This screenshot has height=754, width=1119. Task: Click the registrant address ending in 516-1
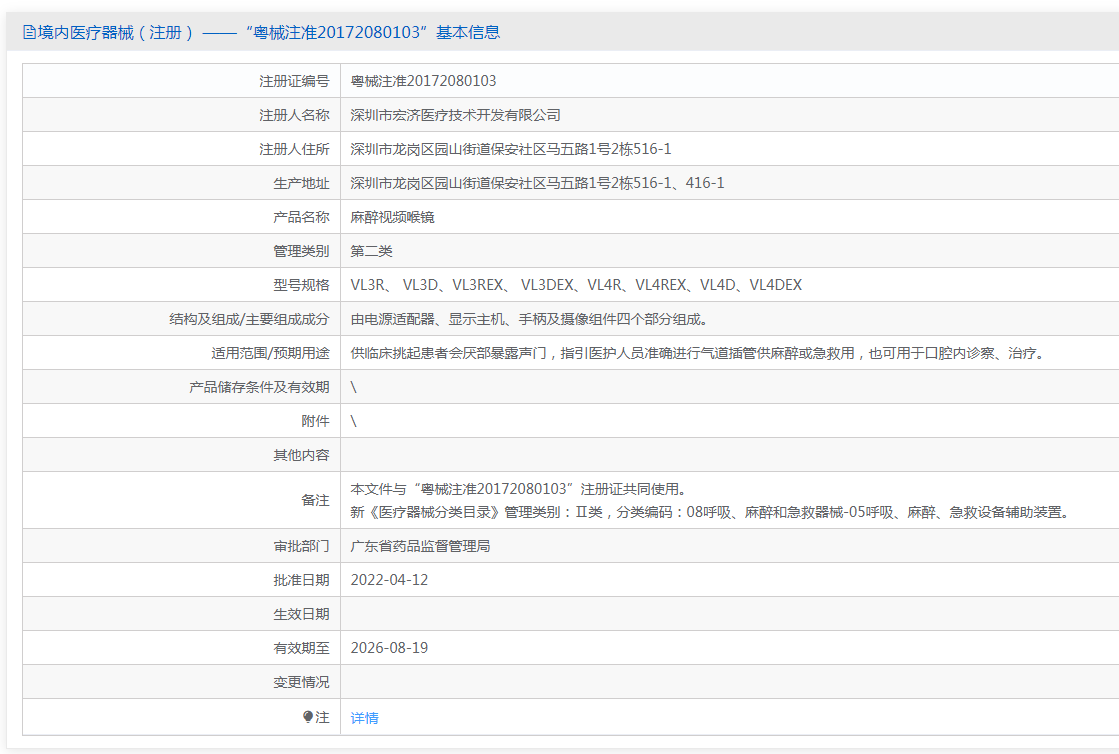pyautogui.click(x=510, y=149)
